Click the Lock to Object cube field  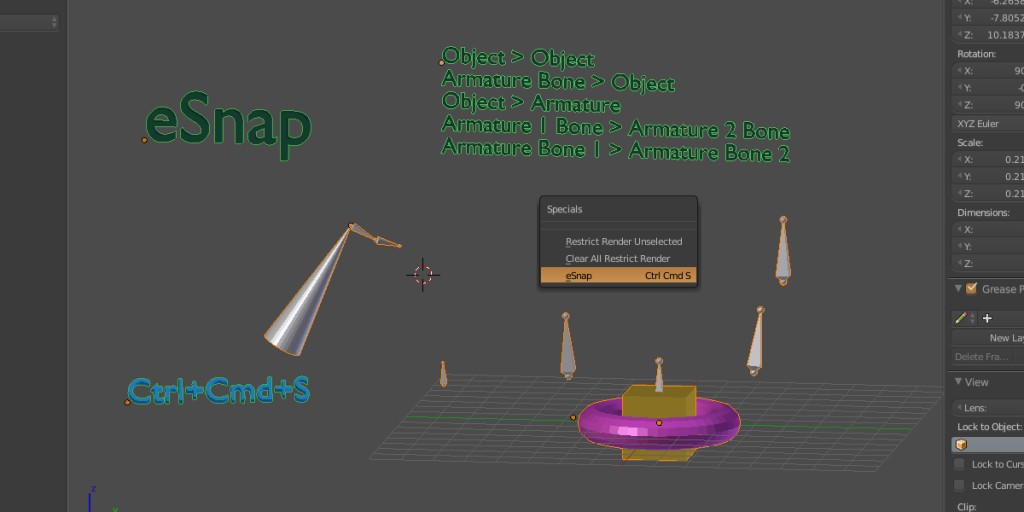click(987, 445)
